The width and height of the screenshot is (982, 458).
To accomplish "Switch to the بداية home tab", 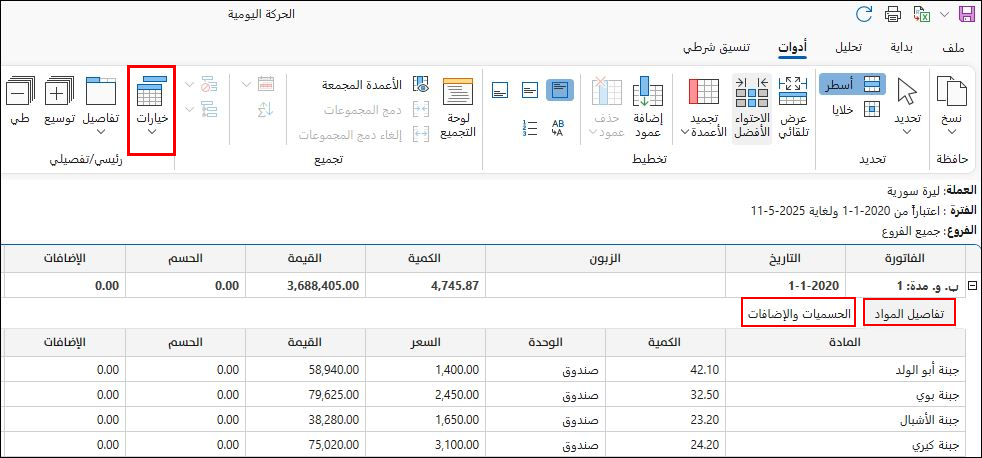I will [902, 48].
